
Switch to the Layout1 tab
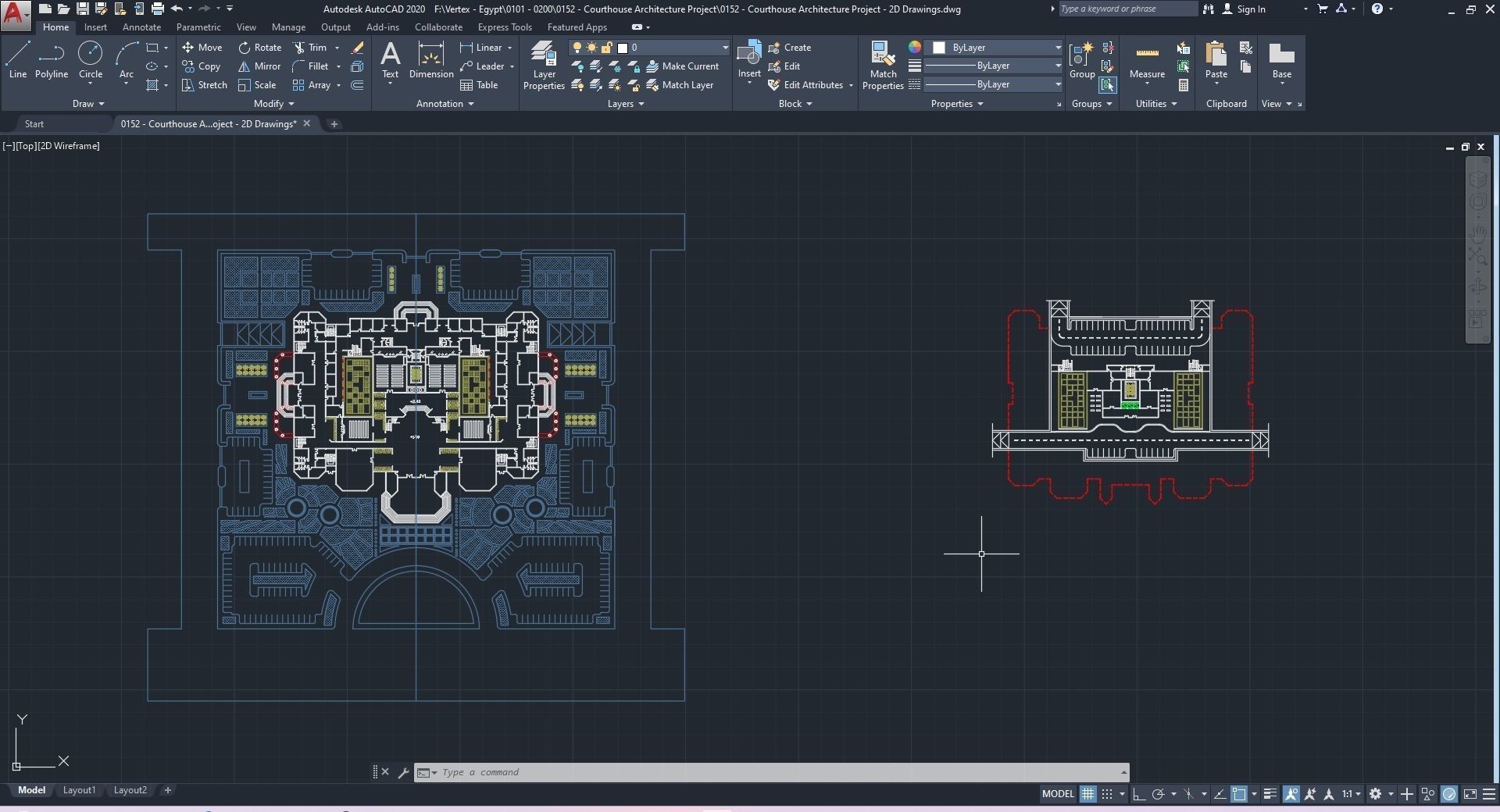[79, 790]
